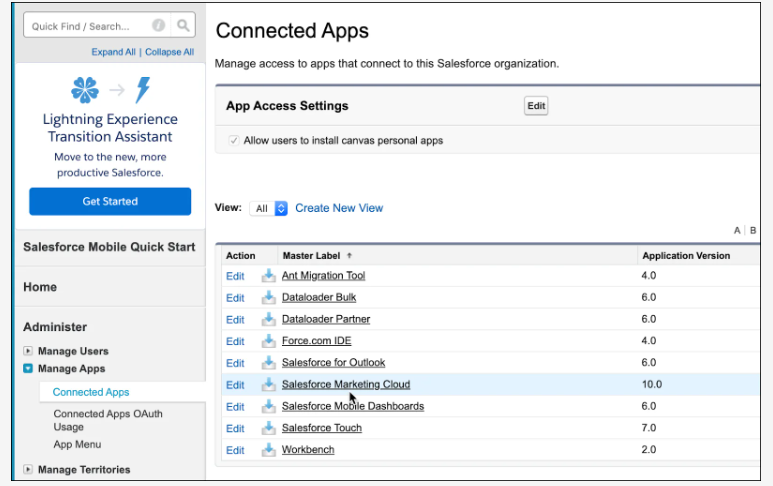Open Salesforce Mobile Quick Start

click(109, 247)
